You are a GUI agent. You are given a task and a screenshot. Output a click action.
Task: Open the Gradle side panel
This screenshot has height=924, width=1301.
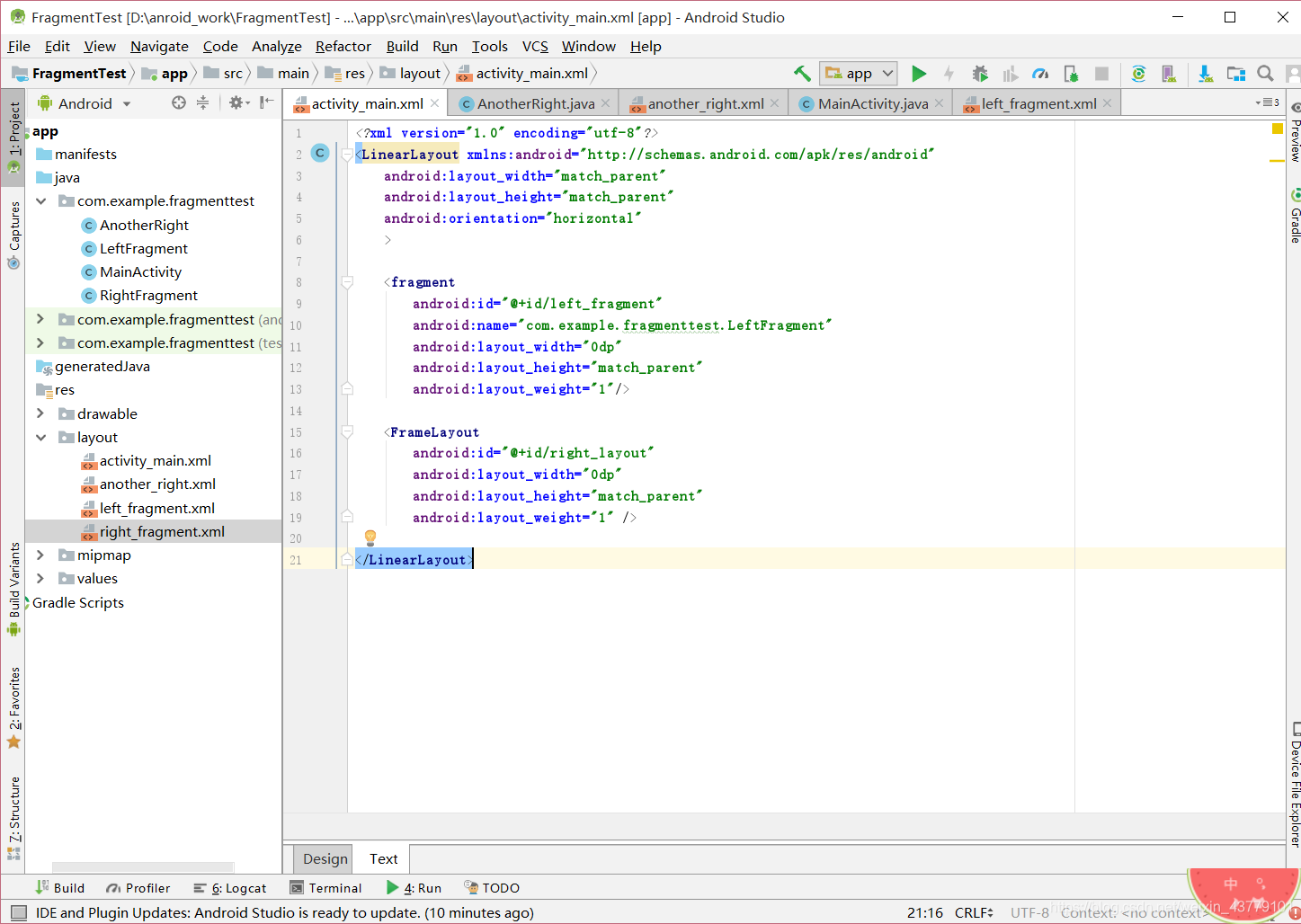(1294, 216)
